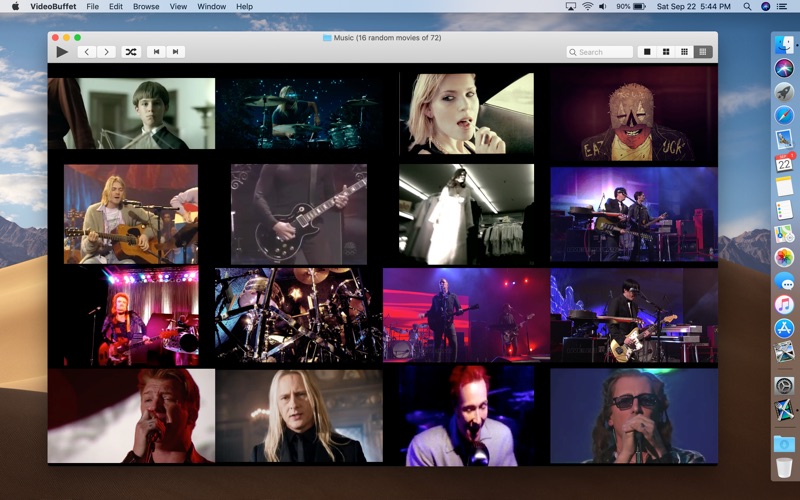Select the lone guitarist with white guitar thumbnail

[634, 315]
